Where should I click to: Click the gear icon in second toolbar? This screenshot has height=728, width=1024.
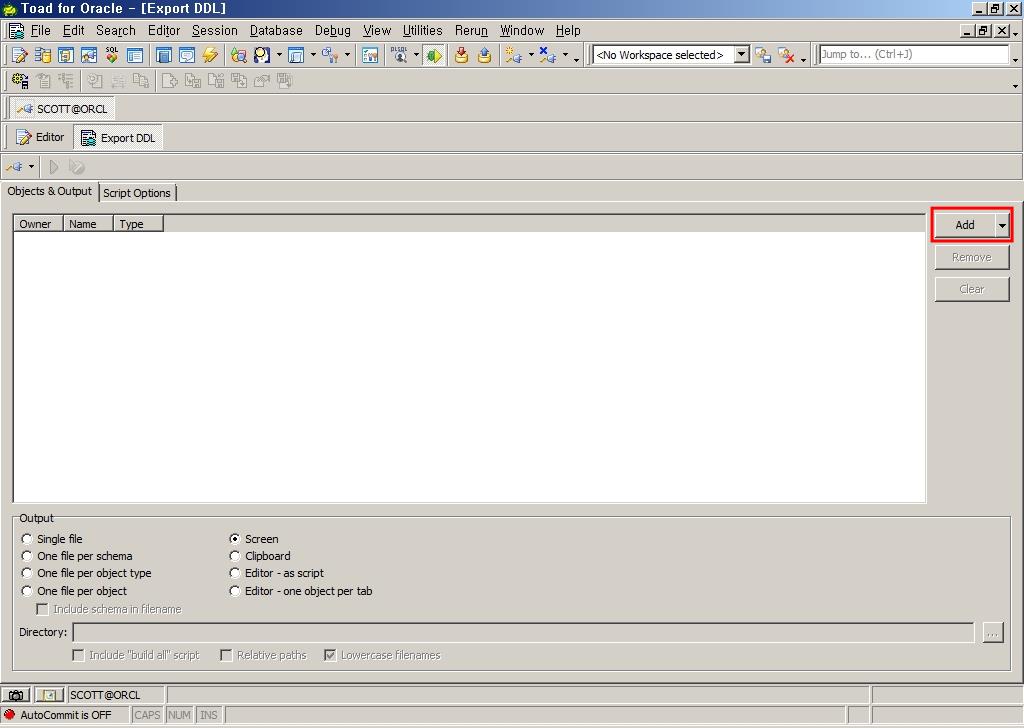(19, 81)
